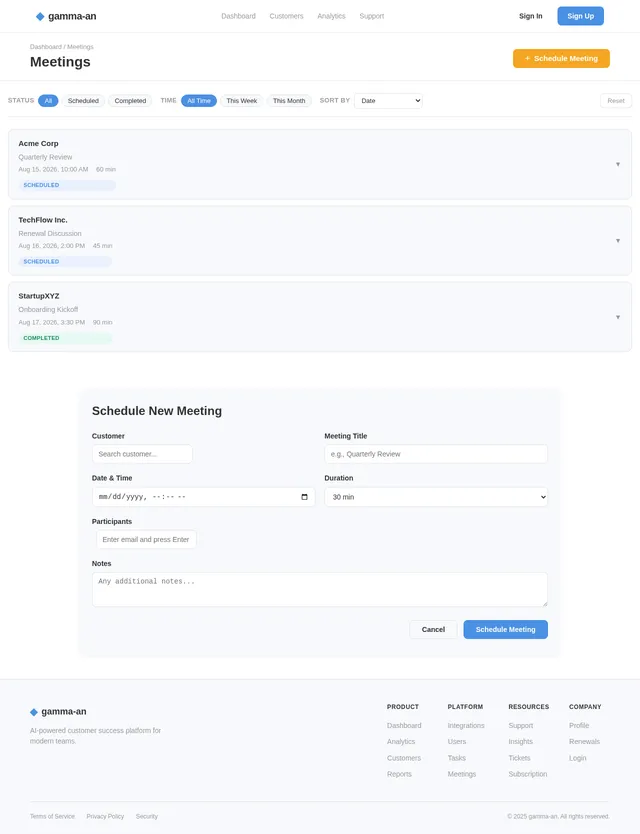The height and width of the screenshot is (834, 640).
Task: Click the Quarterly Review meeting subtitle
Action: point(45,157)
